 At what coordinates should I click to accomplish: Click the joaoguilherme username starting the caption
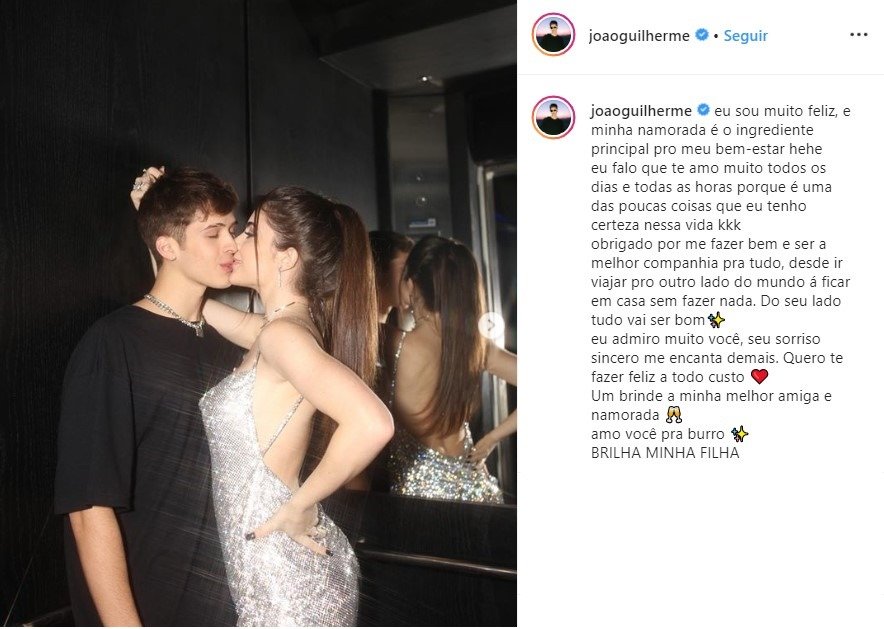point(641,111)
